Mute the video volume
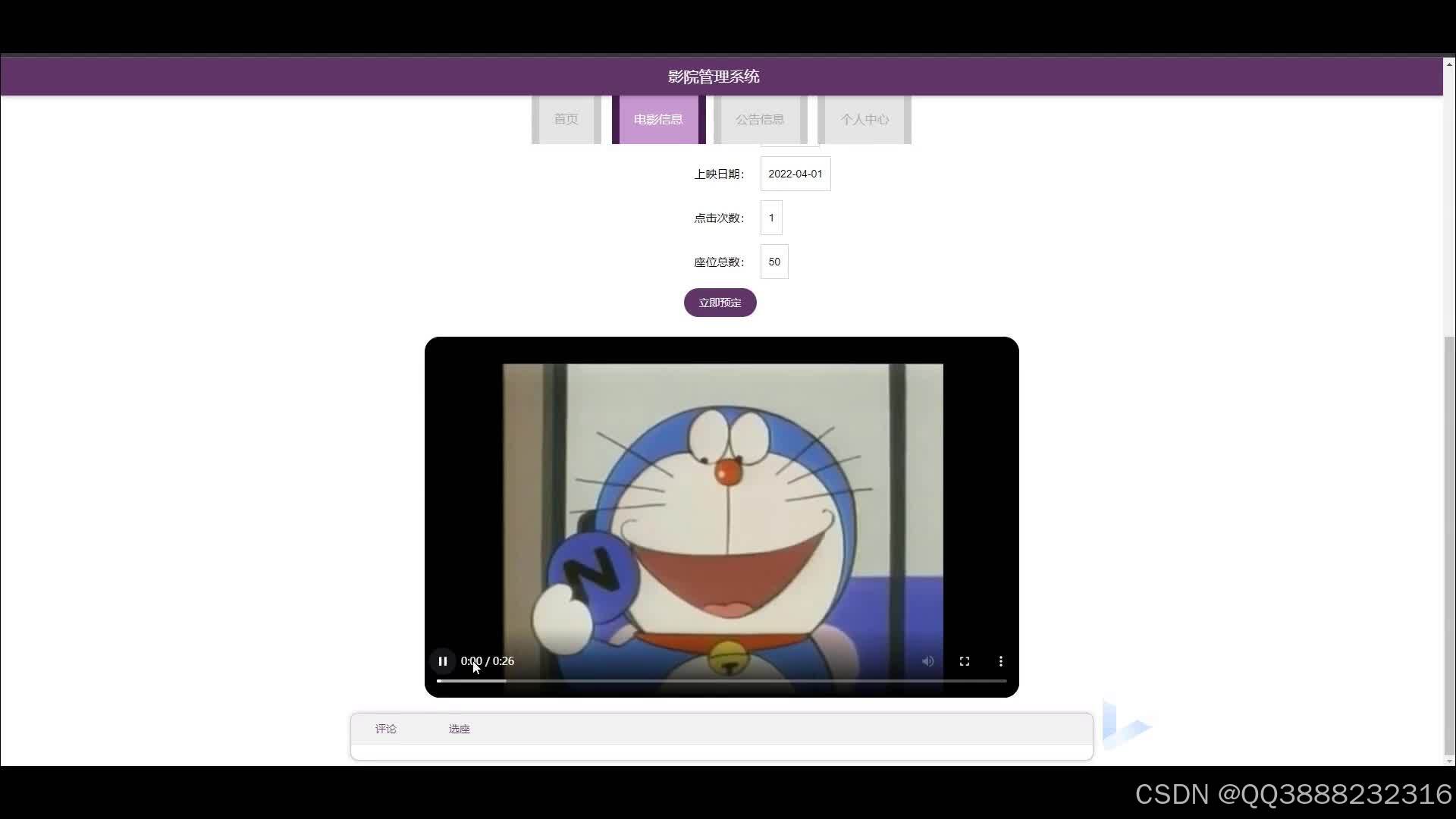Viewport: 1456px width, 819px height. click(x=928, y=661)
